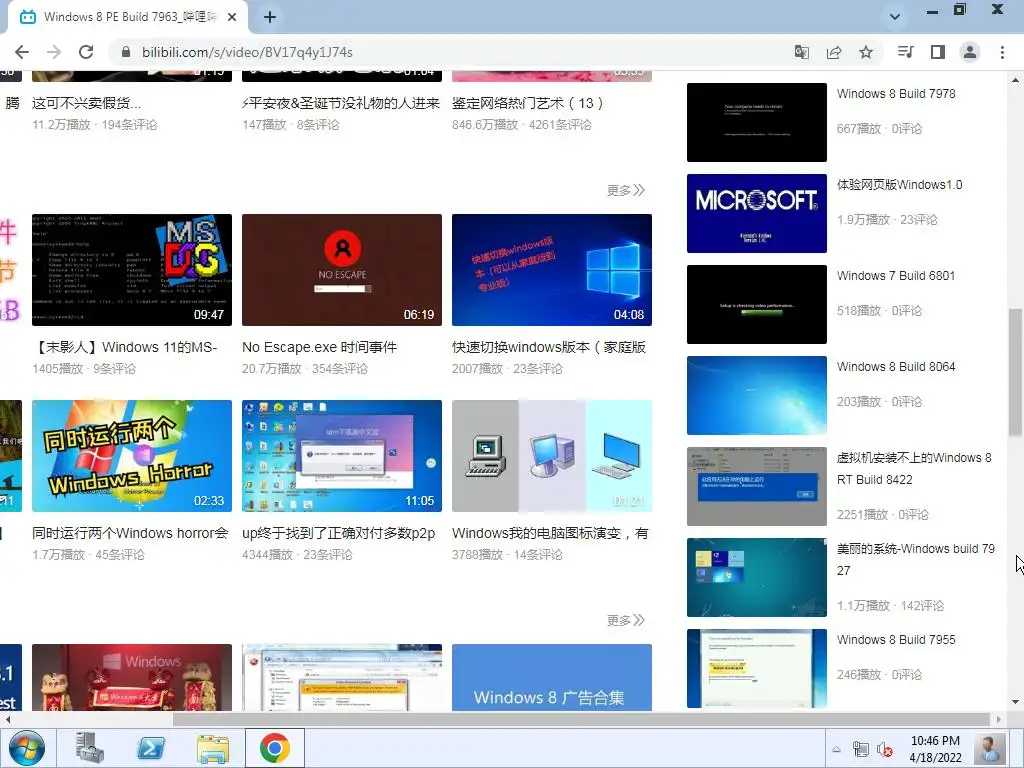Click the vertical scrollbar up arrow

point(1016,80)
